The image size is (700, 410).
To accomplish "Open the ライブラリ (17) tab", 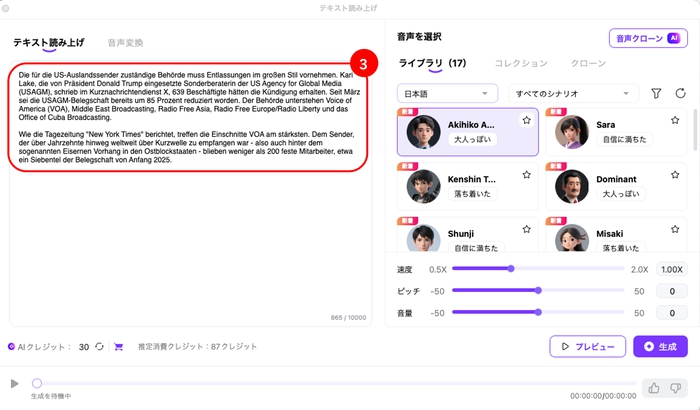I will coord(432,63).
